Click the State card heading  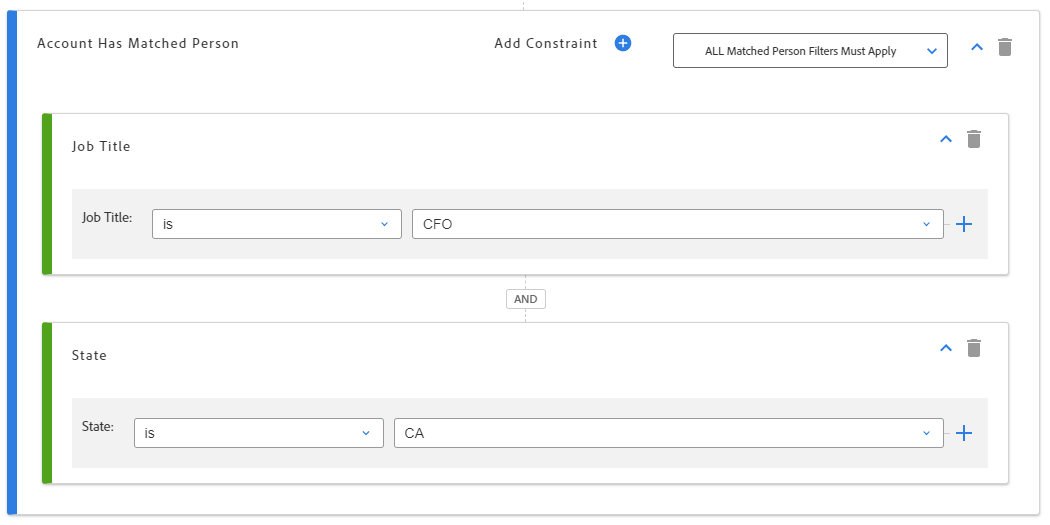click(x=89, y=355)
